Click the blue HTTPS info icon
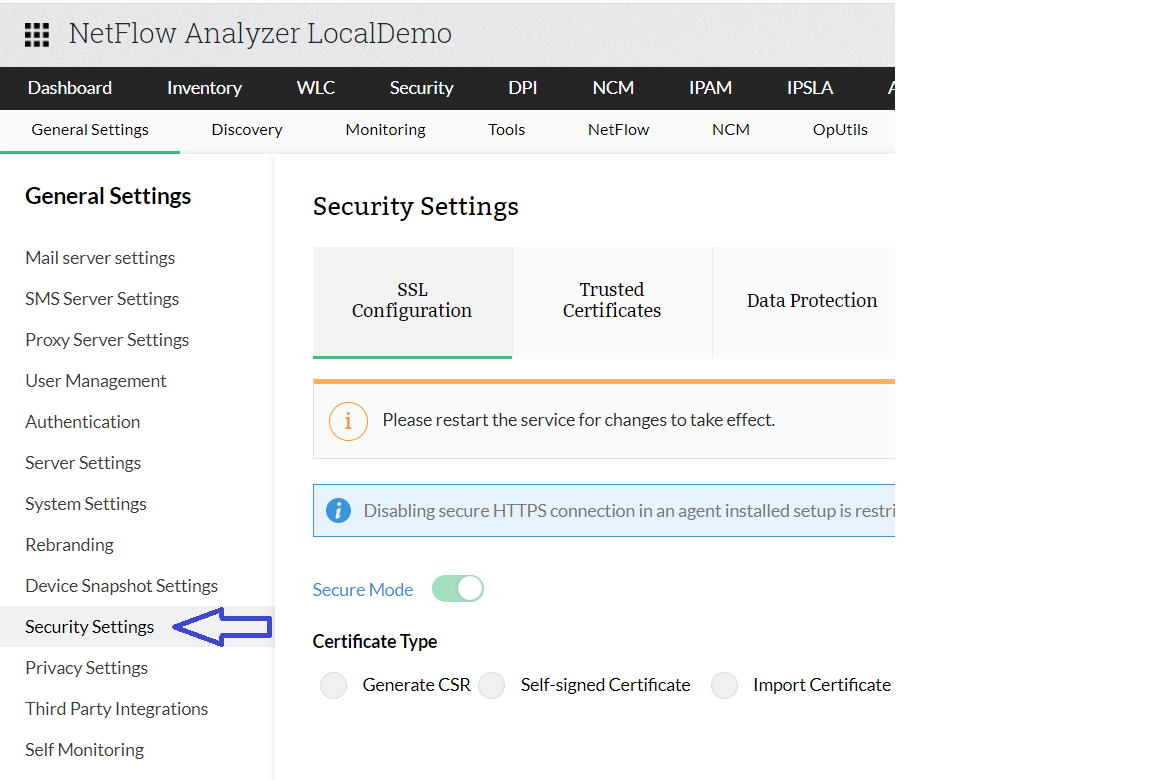The width and height of the screenshot is (1152, 780). coord(339,511)
